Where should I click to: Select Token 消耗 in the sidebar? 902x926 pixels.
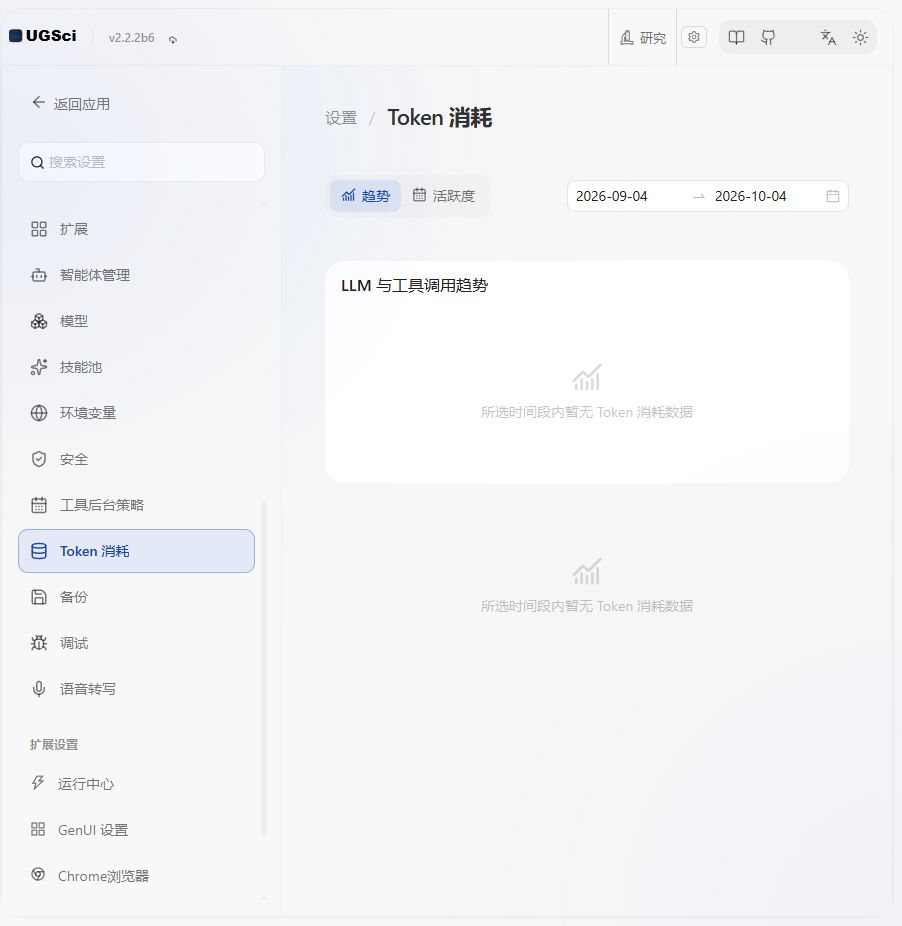pos(136,551)
